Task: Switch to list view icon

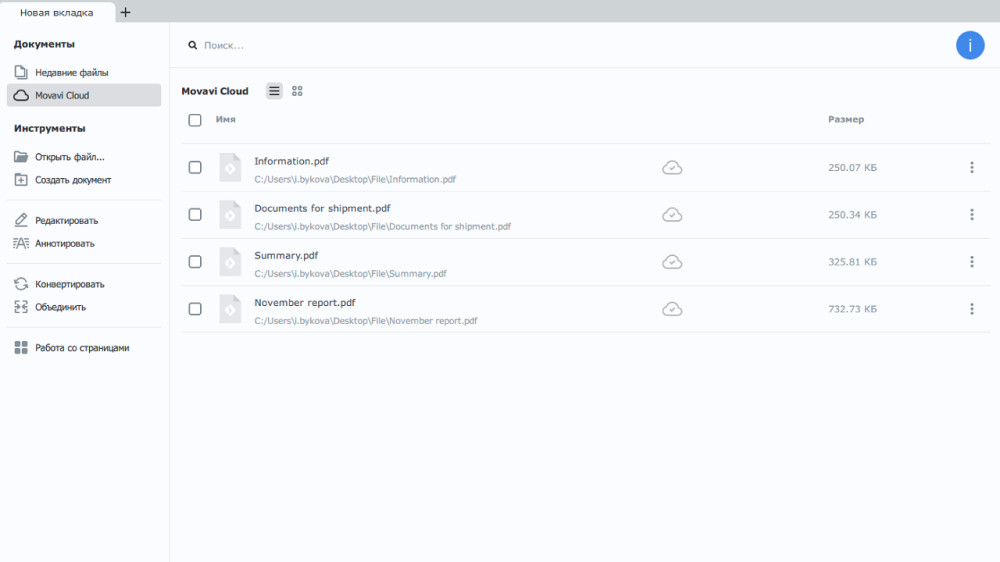Action: point(274,91)
